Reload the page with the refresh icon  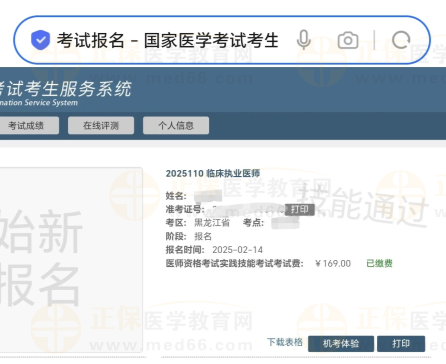click(x=401, y=40)
